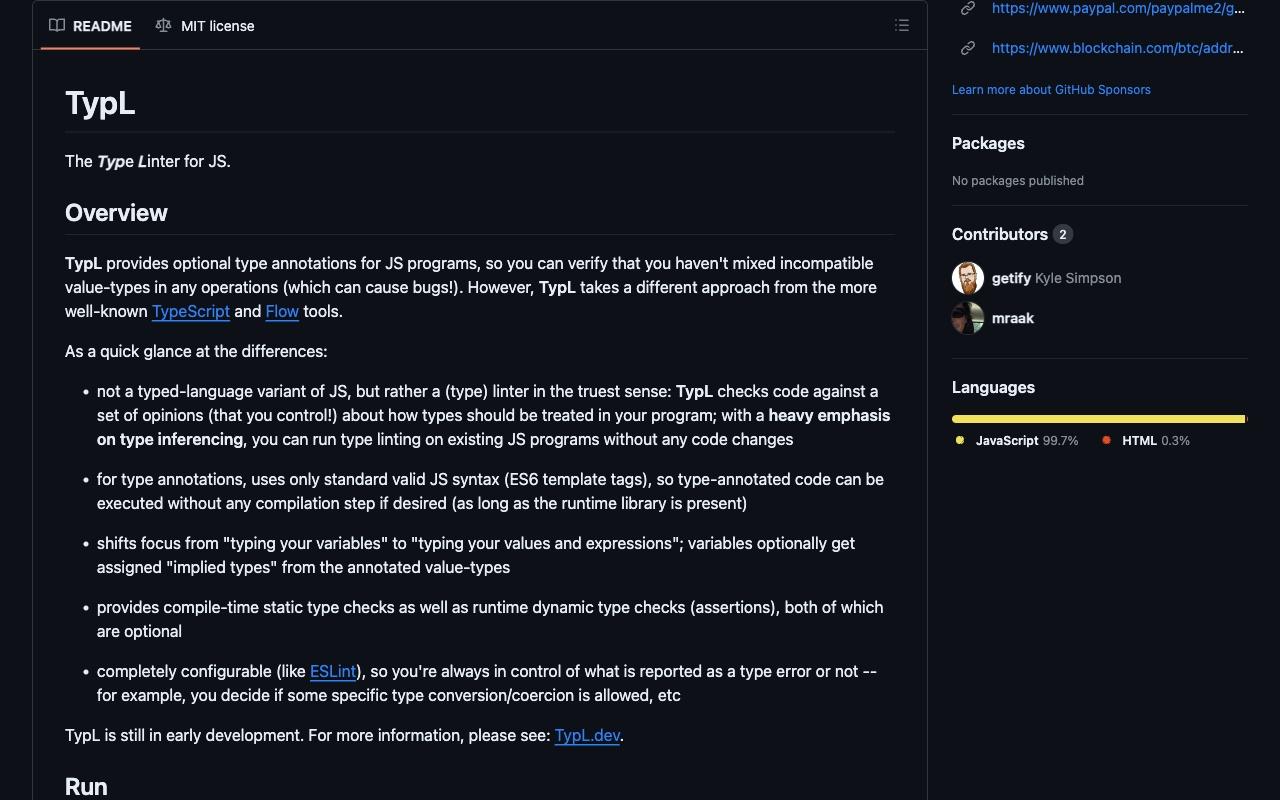Image resolution: width=1280 pixels, height=800 pixels.
Task: Click the 'No packages published' text
Action: click(x=1018, y=181)
